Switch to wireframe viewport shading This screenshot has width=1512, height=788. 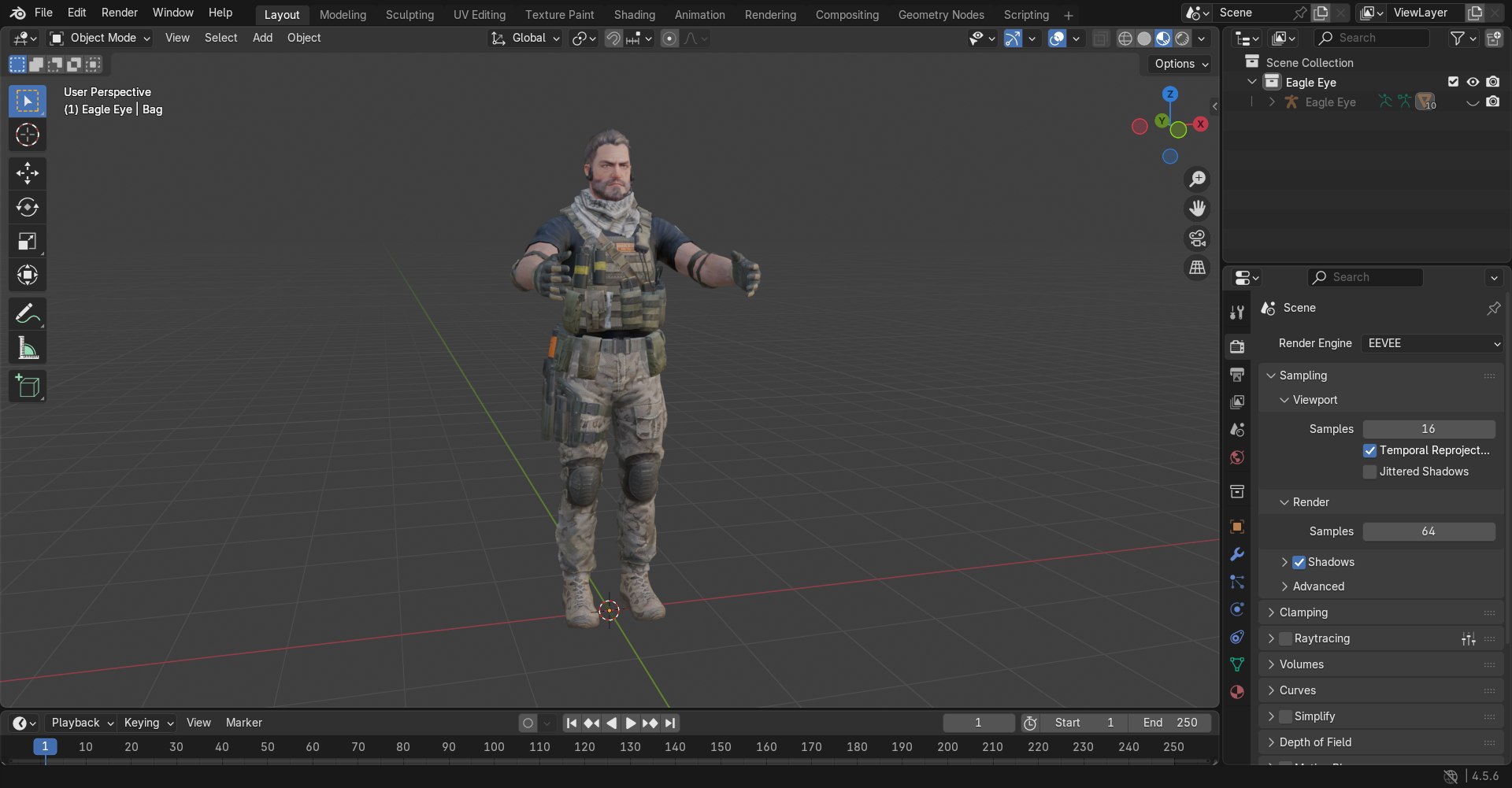pos(1125,39)
